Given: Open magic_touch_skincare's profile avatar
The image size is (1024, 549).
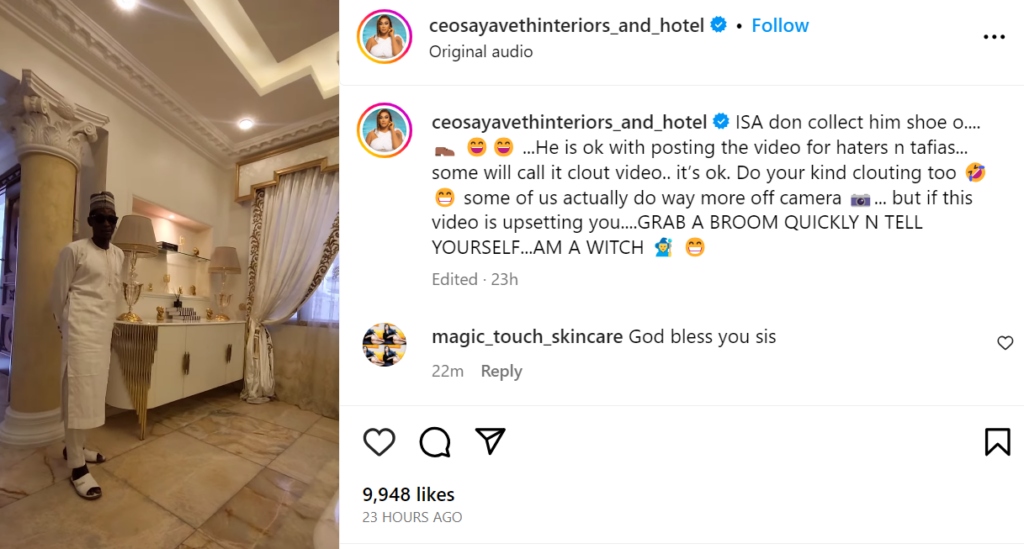Looking at the screenshot, I should click(x=384, y=345).
